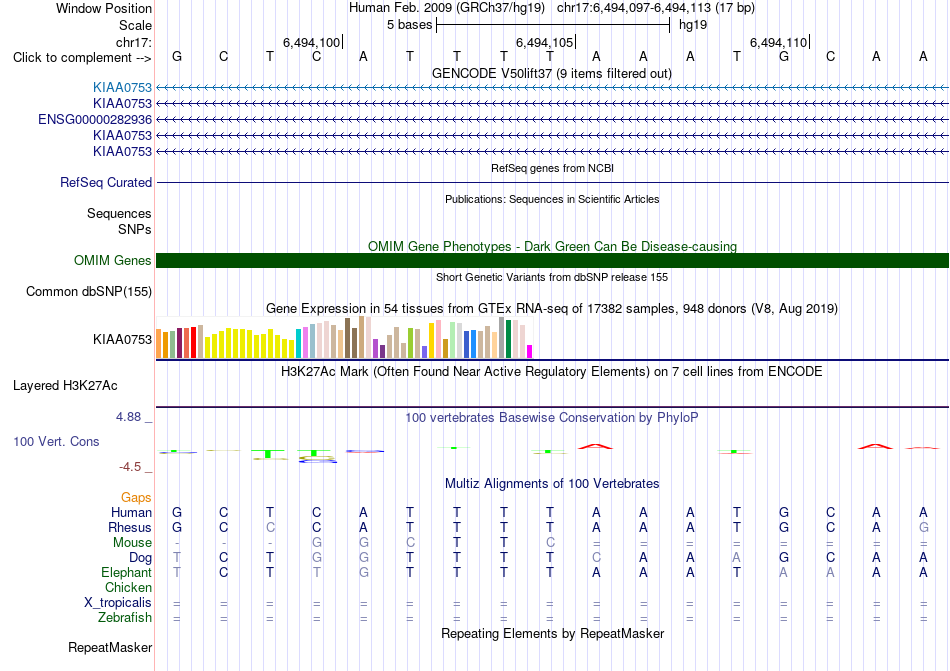The height and width of the screenshot is (671, 950).
Task: Open the 'H3K27Ac Mark' ENCODE track title
Action: click(x=552, y=371)
